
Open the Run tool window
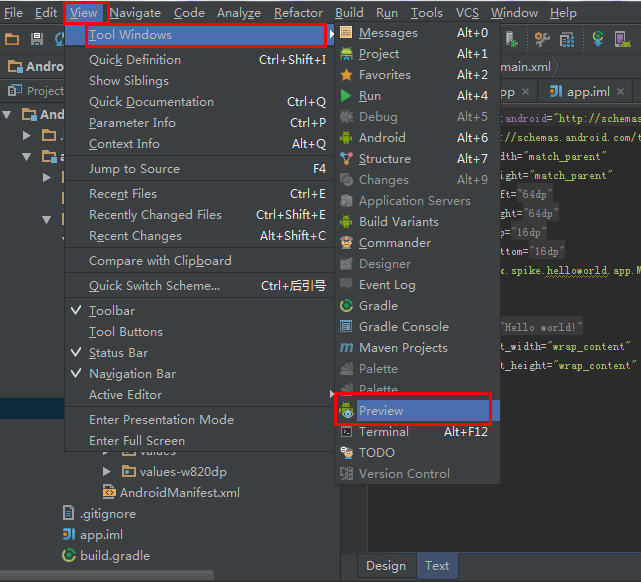(x=417, y=96)
